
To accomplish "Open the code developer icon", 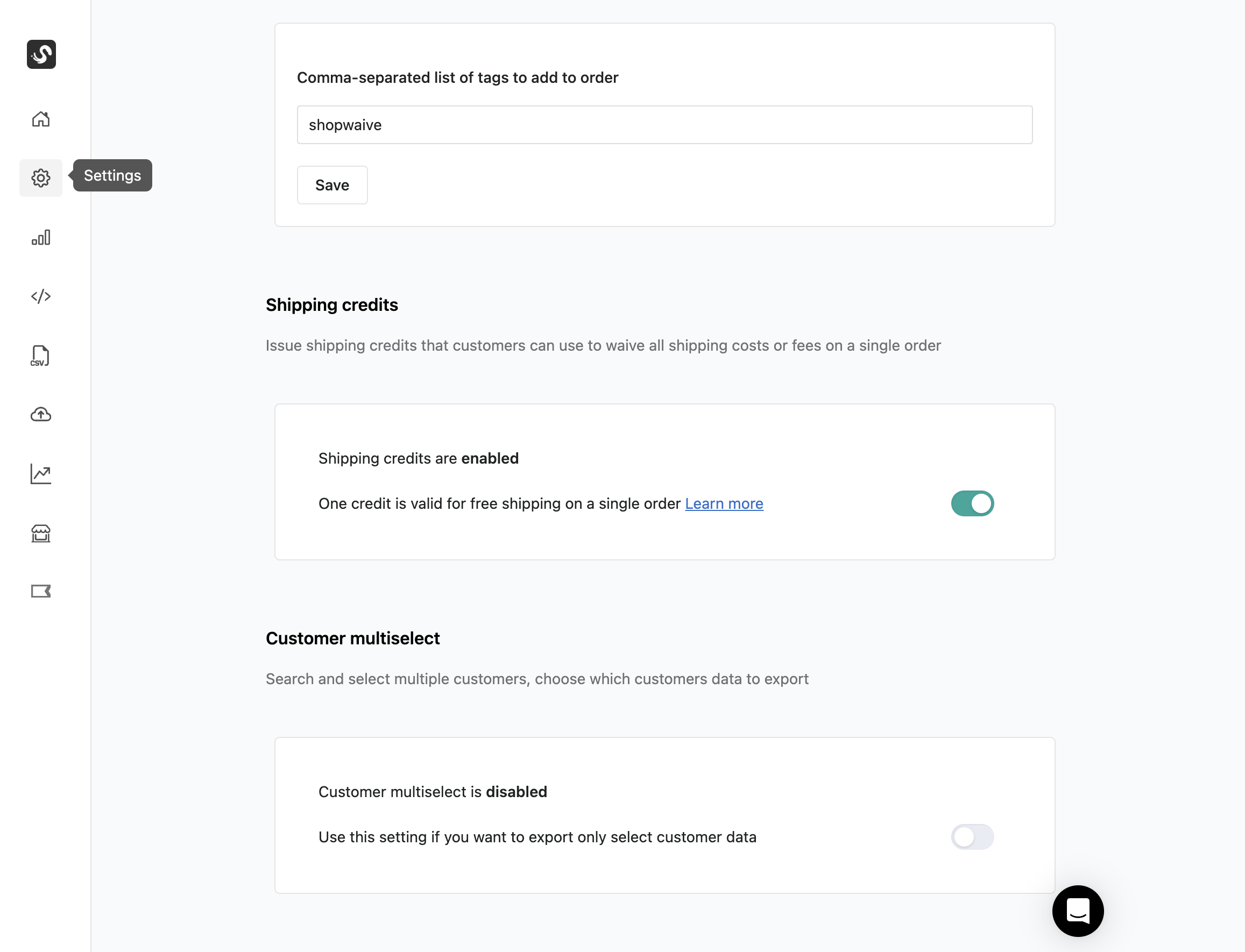I will (41, 296).
